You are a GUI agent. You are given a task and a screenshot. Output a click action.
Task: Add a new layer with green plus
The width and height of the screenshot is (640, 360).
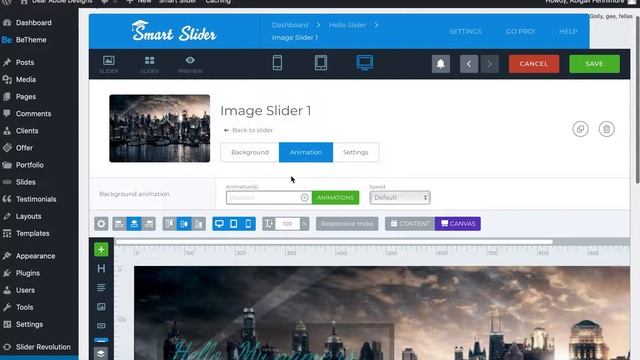(101, 249)
